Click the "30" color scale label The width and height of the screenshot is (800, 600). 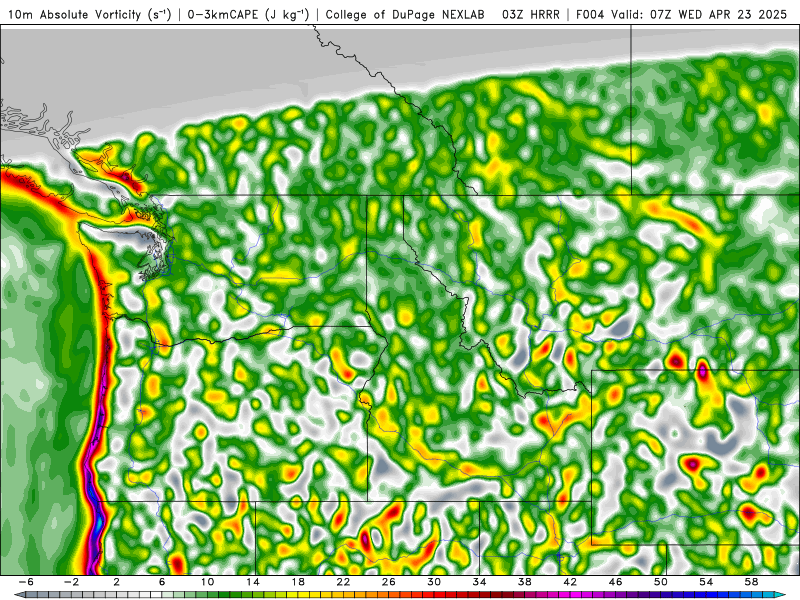[x=434, y=582]
